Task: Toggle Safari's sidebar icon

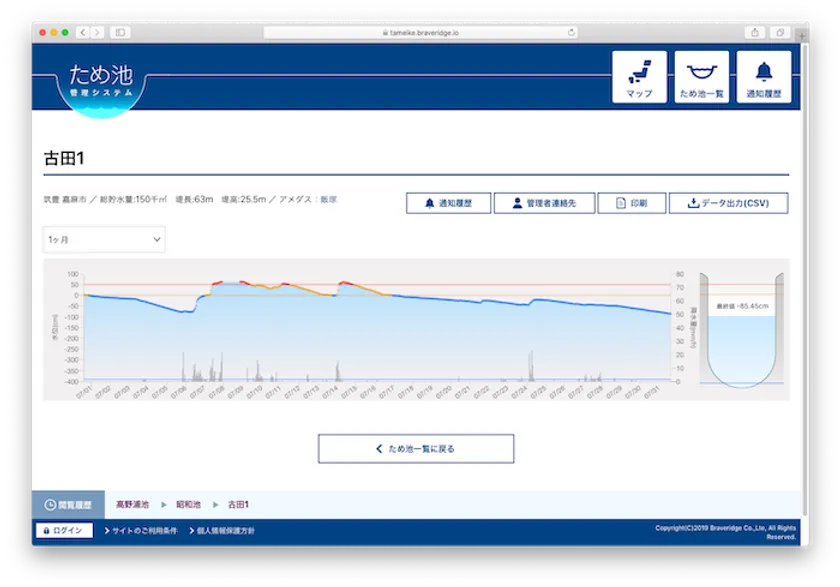Action: [120, 32]
